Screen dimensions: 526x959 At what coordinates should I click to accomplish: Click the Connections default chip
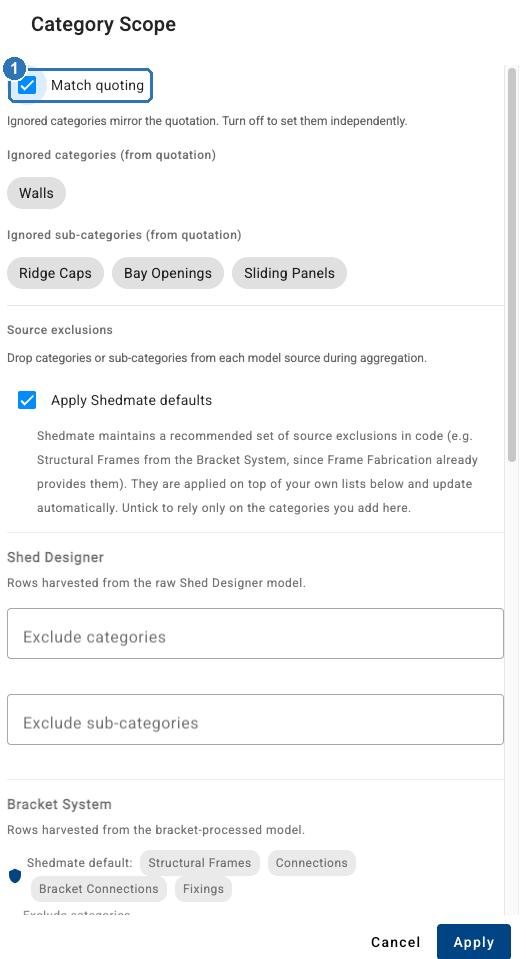tap(311, 863)
